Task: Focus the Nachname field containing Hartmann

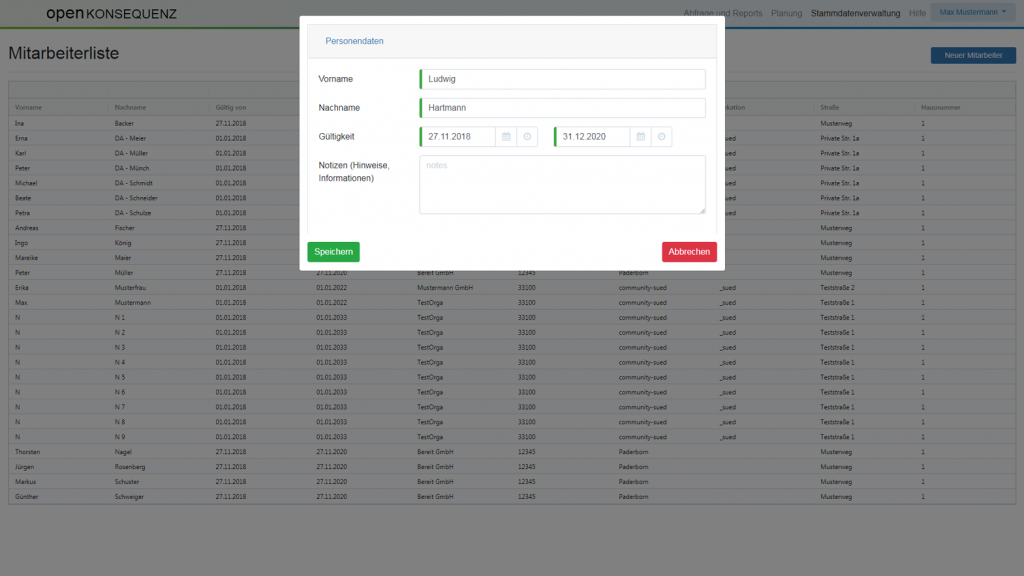Action: coord(563,108)
